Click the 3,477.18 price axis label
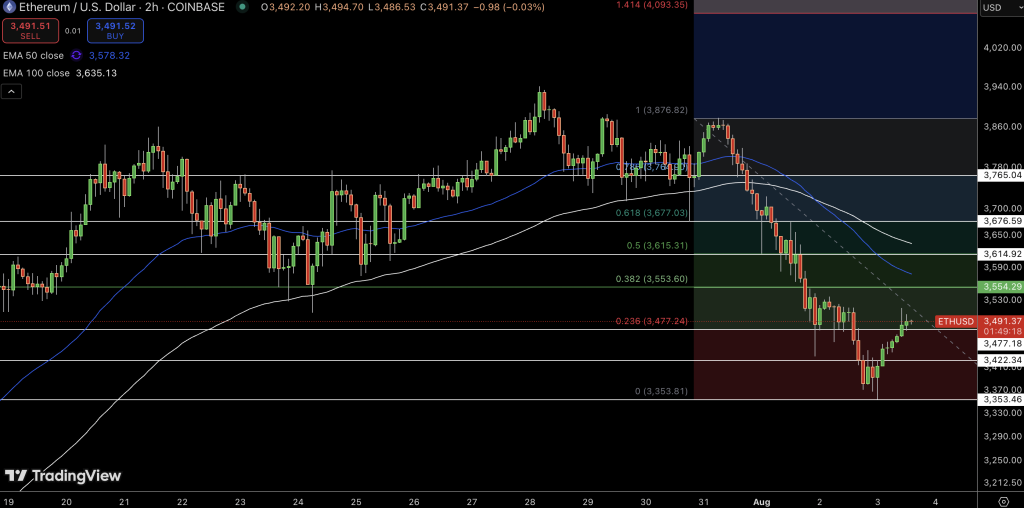1024x508 pixels. tap(1001, 343)
